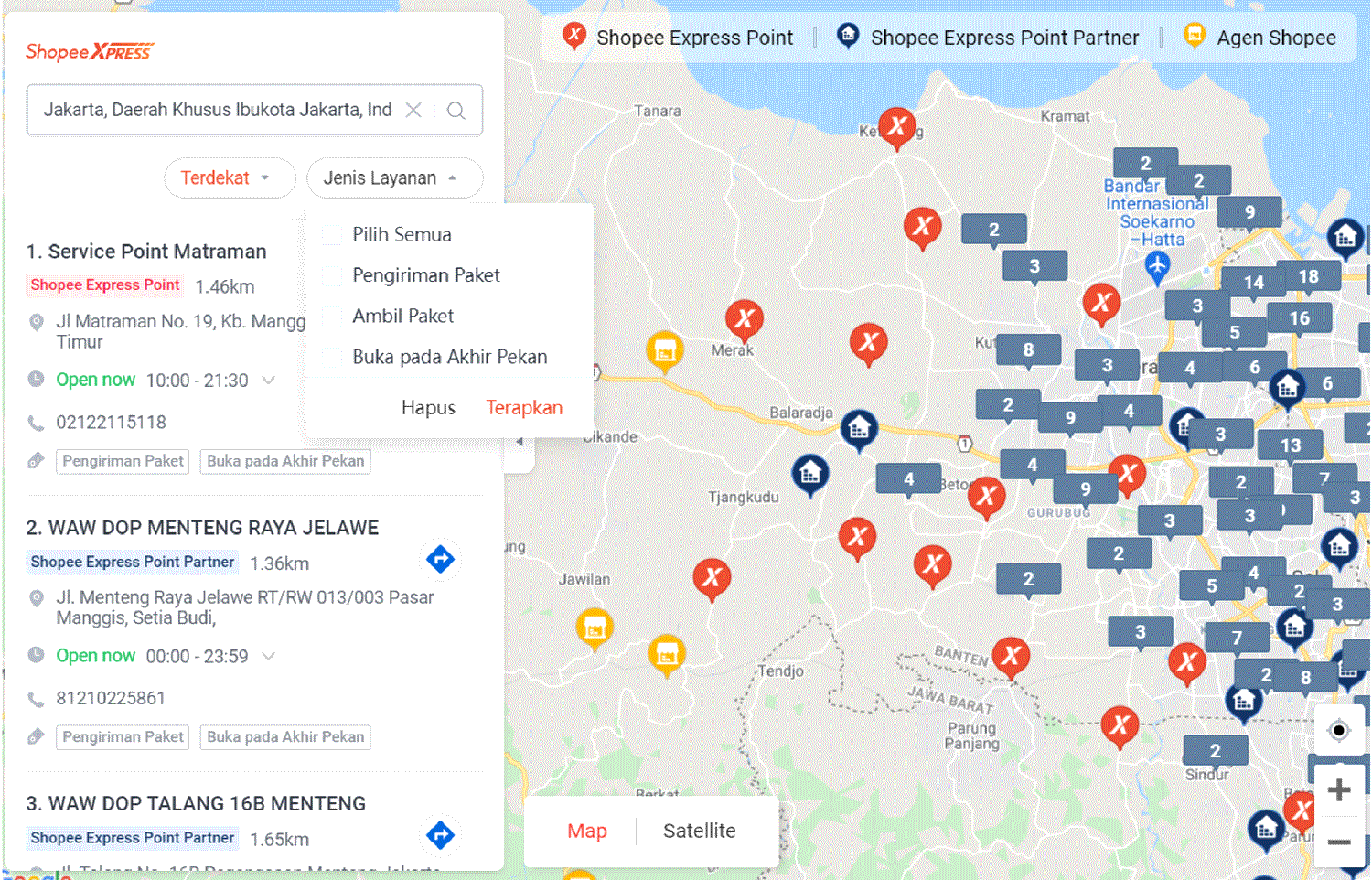Clear filters with the Hapus button
The image size is (1372, 880).
(x=428, y=407)
